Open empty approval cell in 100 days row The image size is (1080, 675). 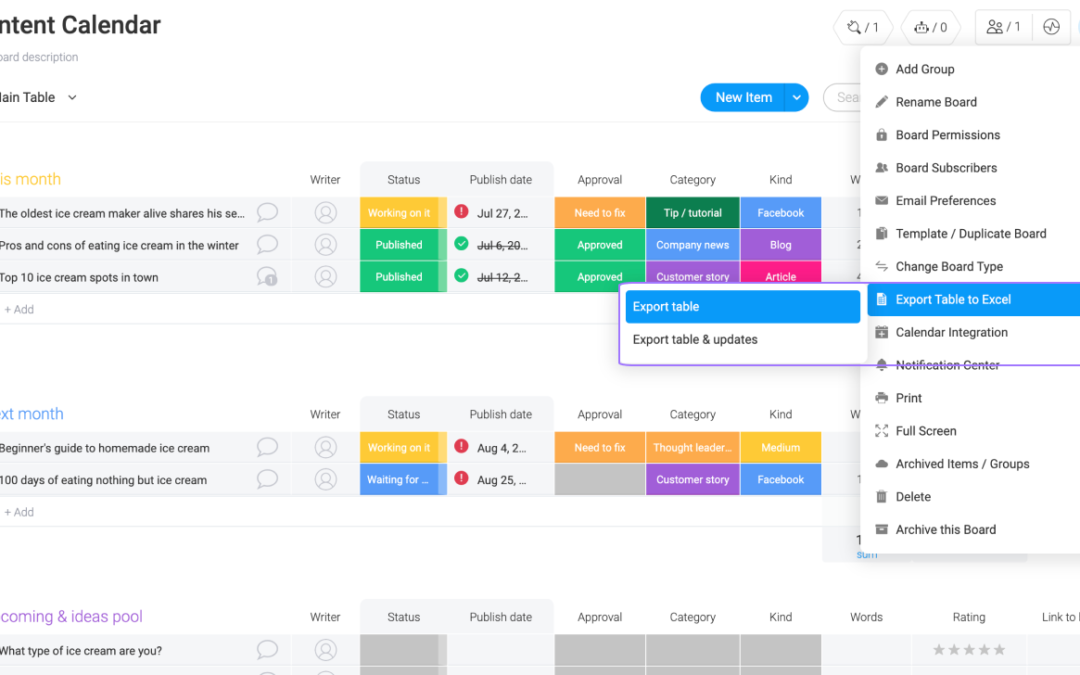[x=600, y=480]
